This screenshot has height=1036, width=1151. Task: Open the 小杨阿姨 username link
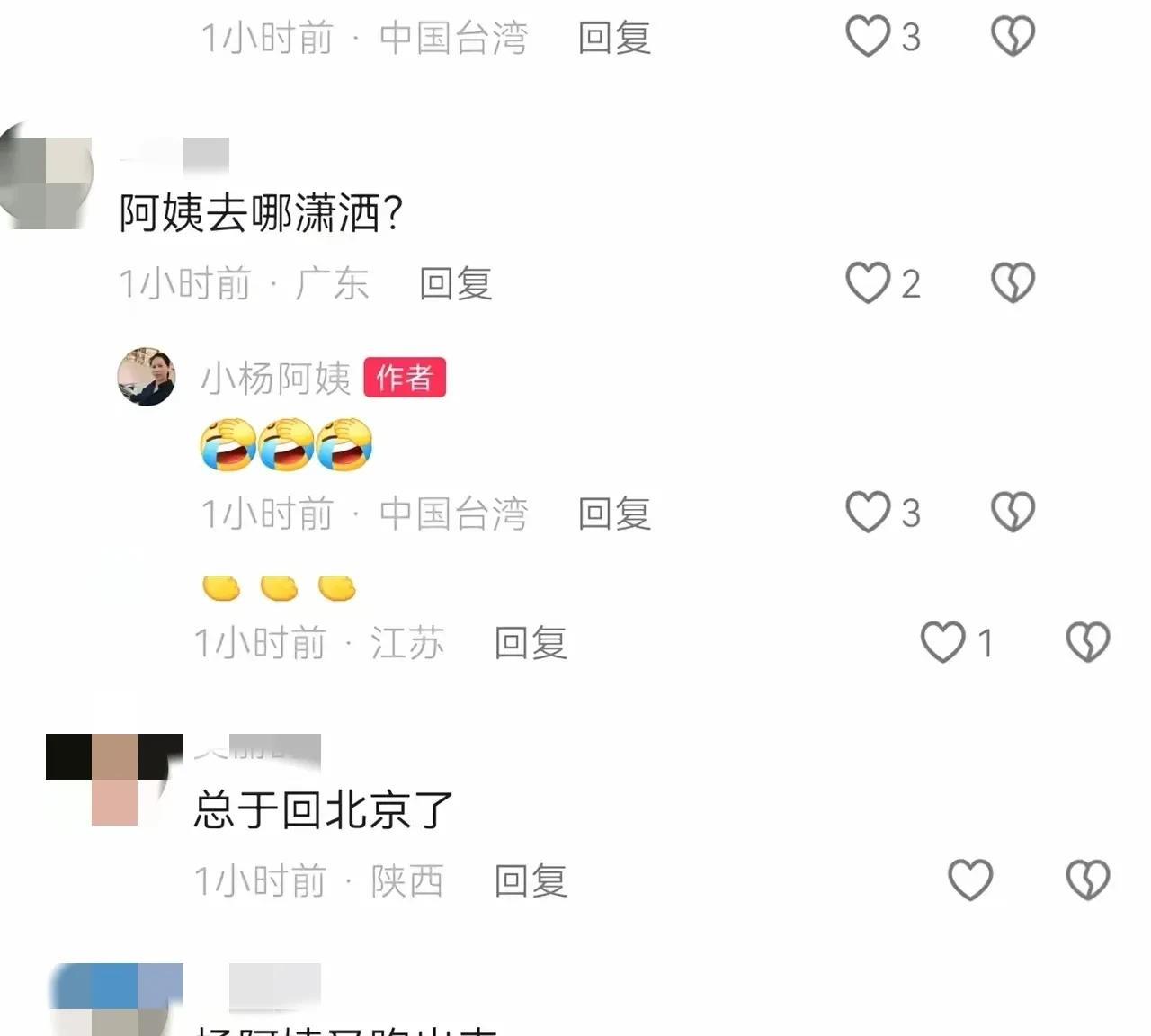point(275,378)
